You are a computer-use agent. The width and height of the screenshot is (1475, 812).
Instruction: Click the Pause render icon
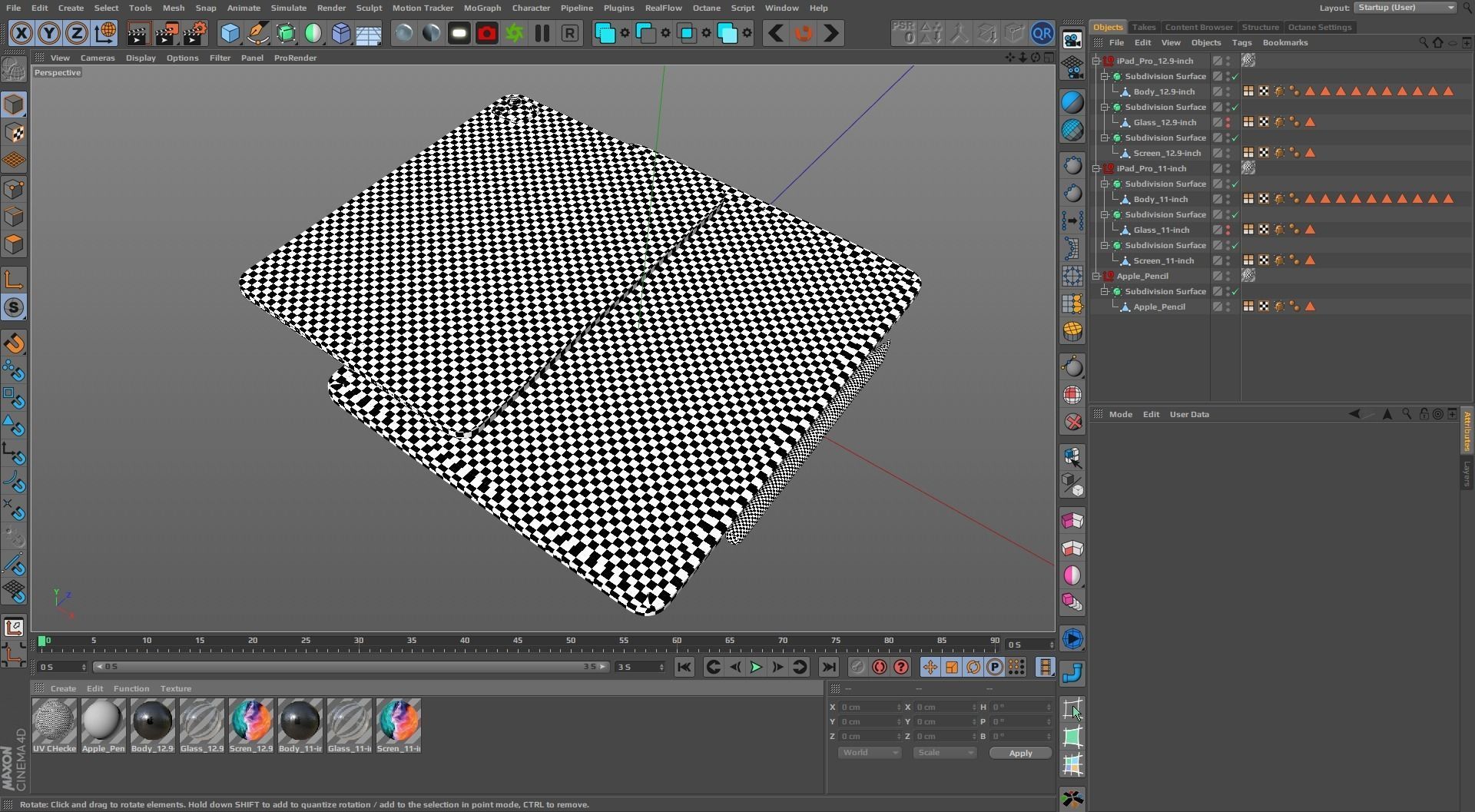coord(542,33)
